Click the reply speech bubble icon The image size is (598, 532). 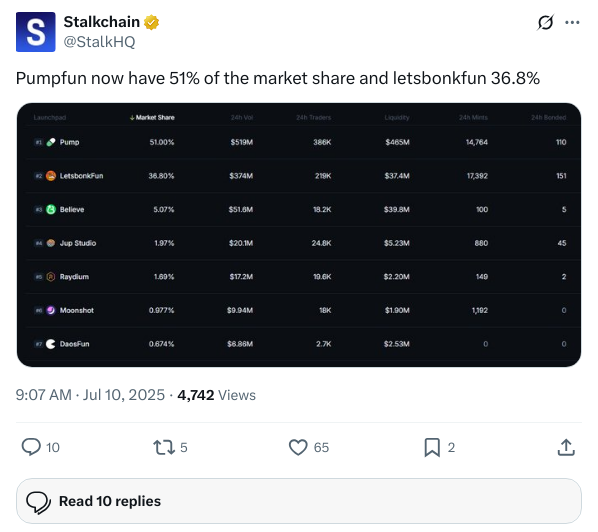click(x=31, y=447)
